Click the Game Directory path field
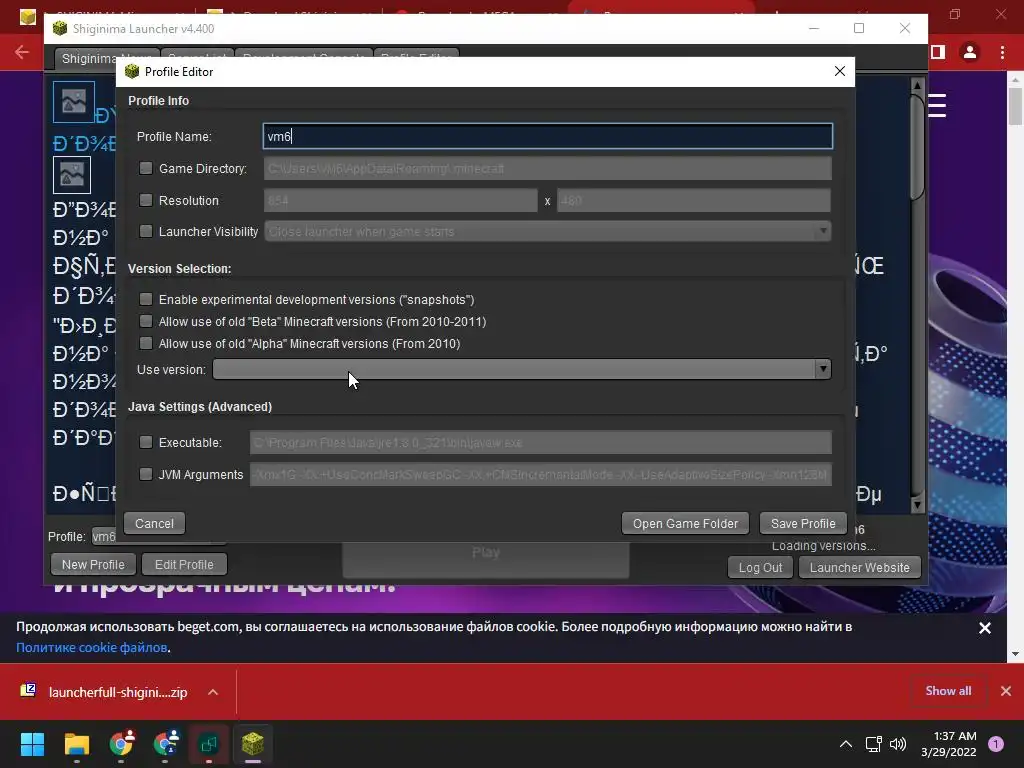1024x768 pixels. 547,168
